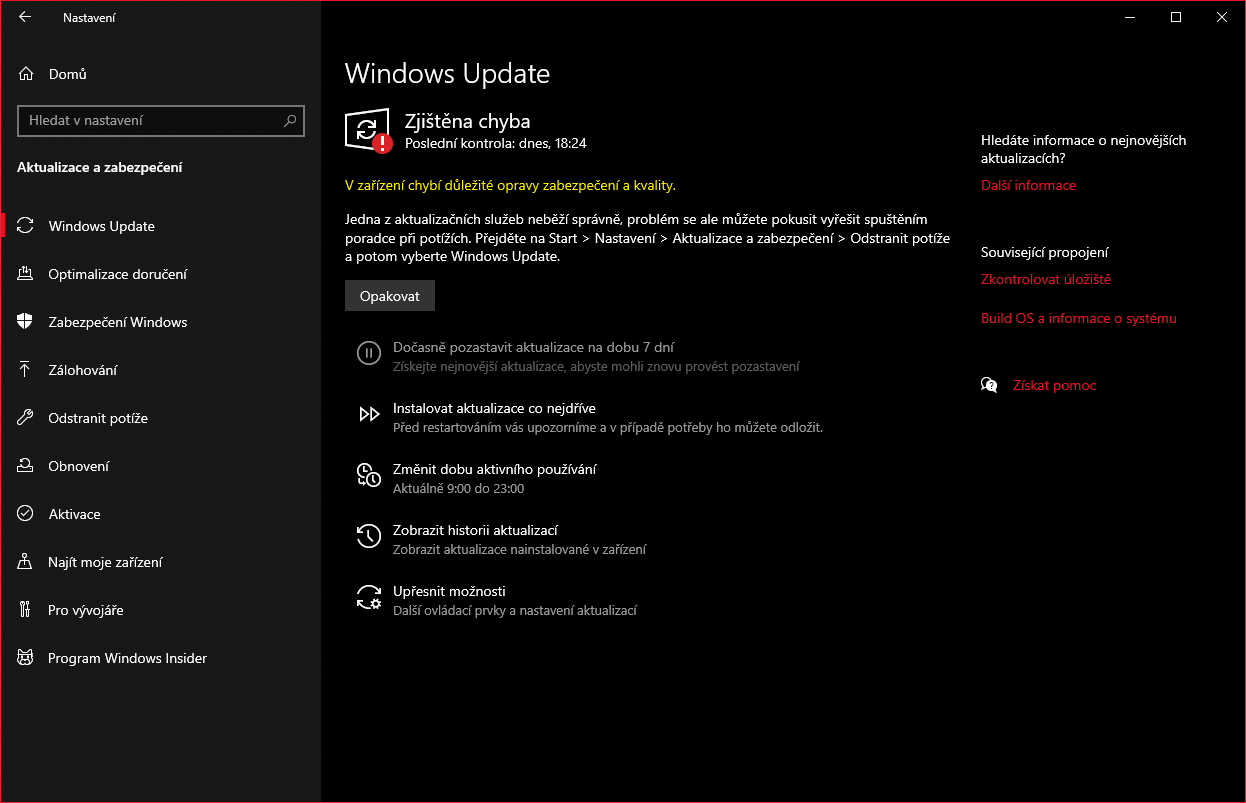Click the back arrow in the Nastavení header

click(25, 17)
